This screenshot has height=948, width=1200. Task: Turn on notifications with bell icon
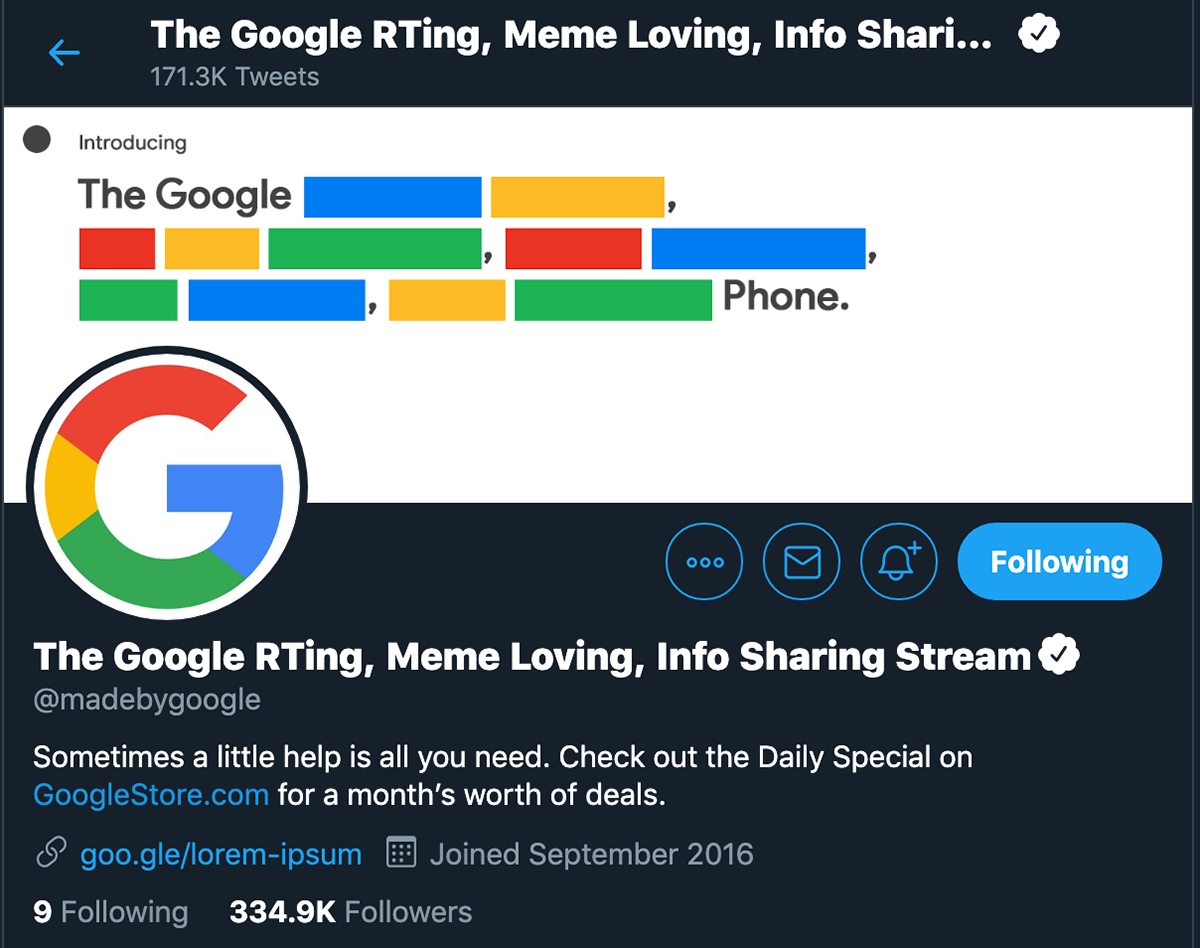pos(899,562)
